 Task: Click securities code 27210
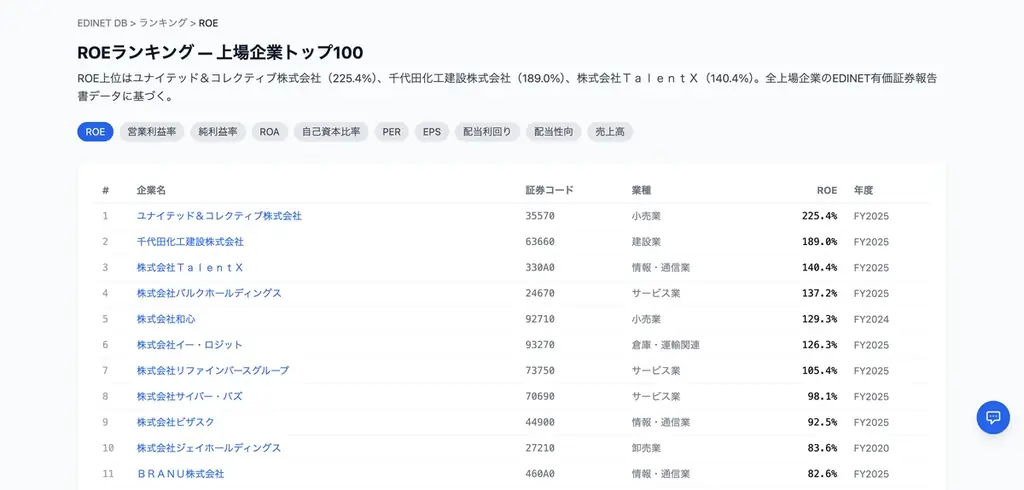540,448
